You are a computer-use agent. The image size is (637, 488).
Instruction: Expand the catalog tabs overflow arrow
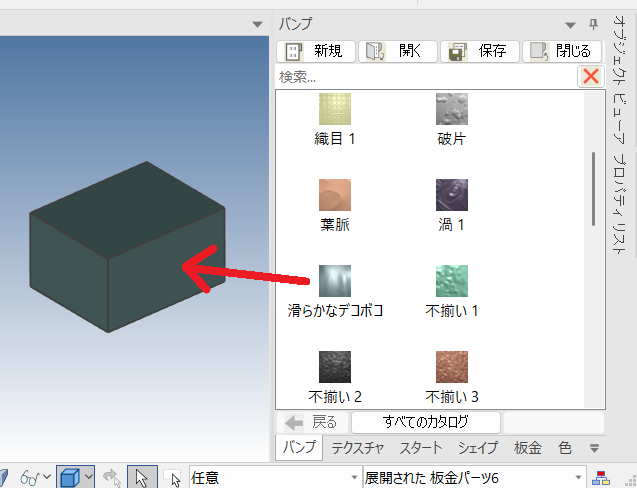click(x=594, y=448)
